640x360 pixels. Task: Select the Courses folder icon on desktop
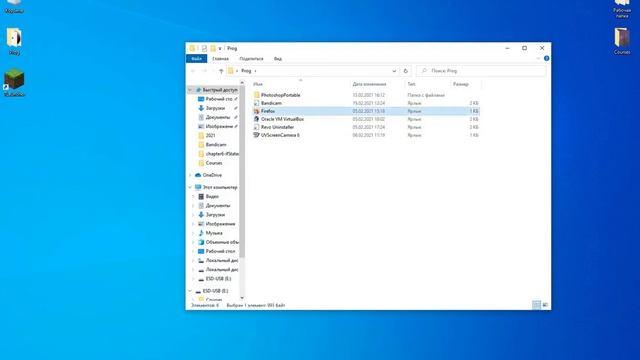click(x=622, y=38)
